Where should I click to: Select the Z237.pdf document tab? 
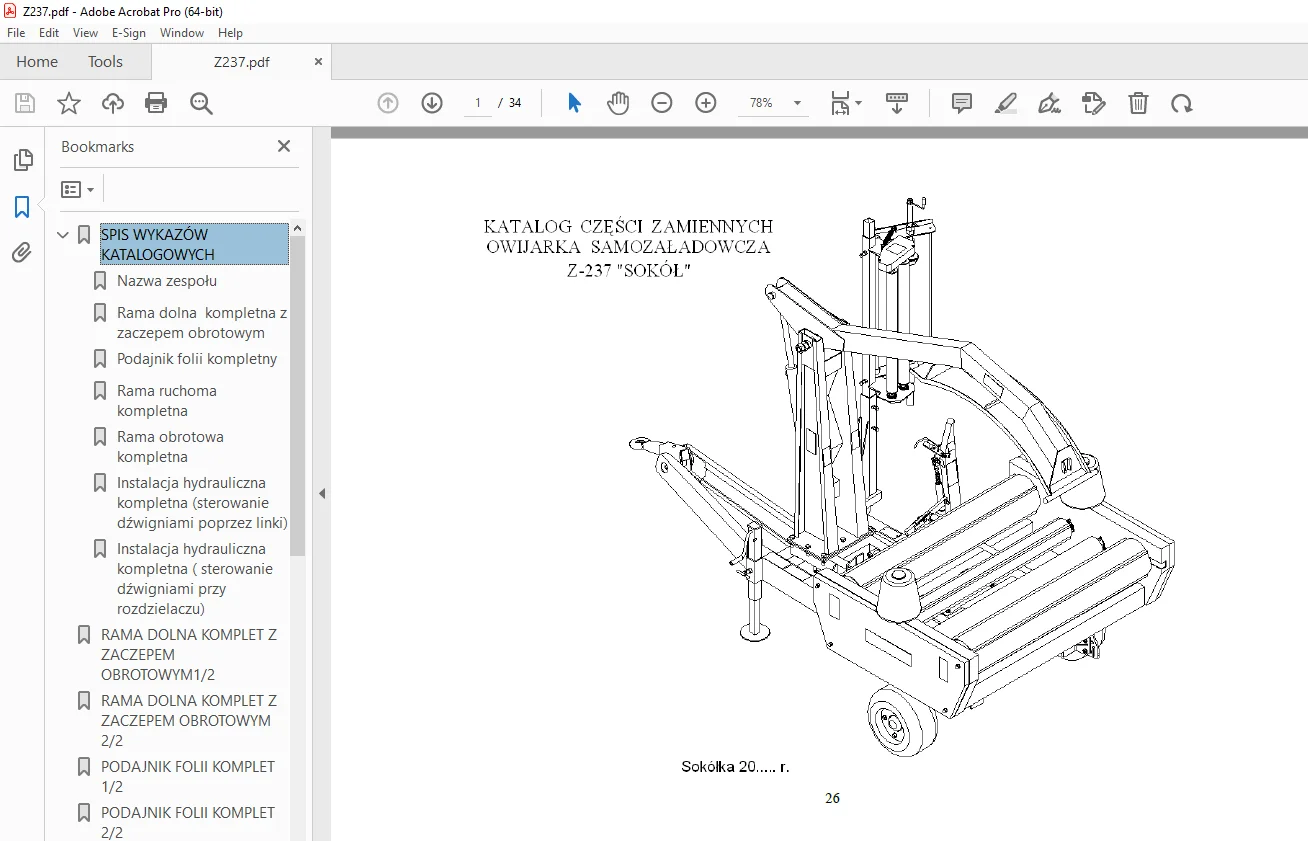click(241, 61)
